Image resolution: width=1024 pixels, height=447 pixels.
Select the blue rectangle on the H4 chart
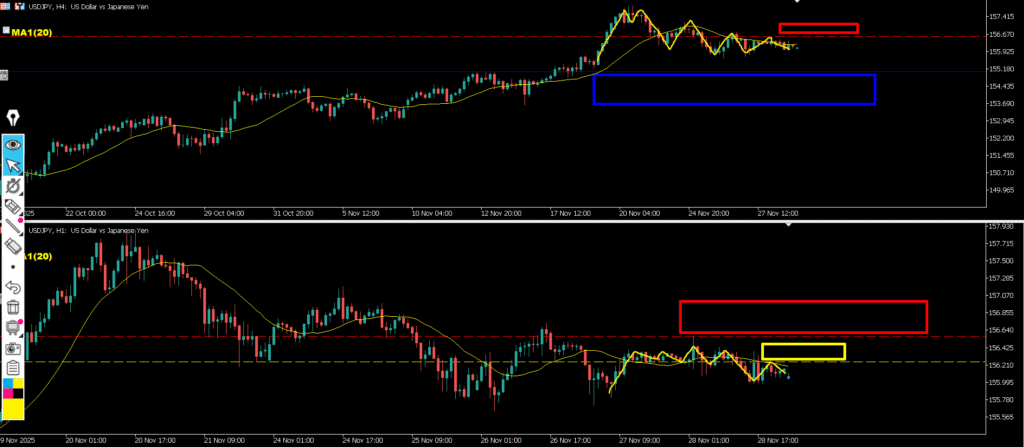[x=734, y=75]
